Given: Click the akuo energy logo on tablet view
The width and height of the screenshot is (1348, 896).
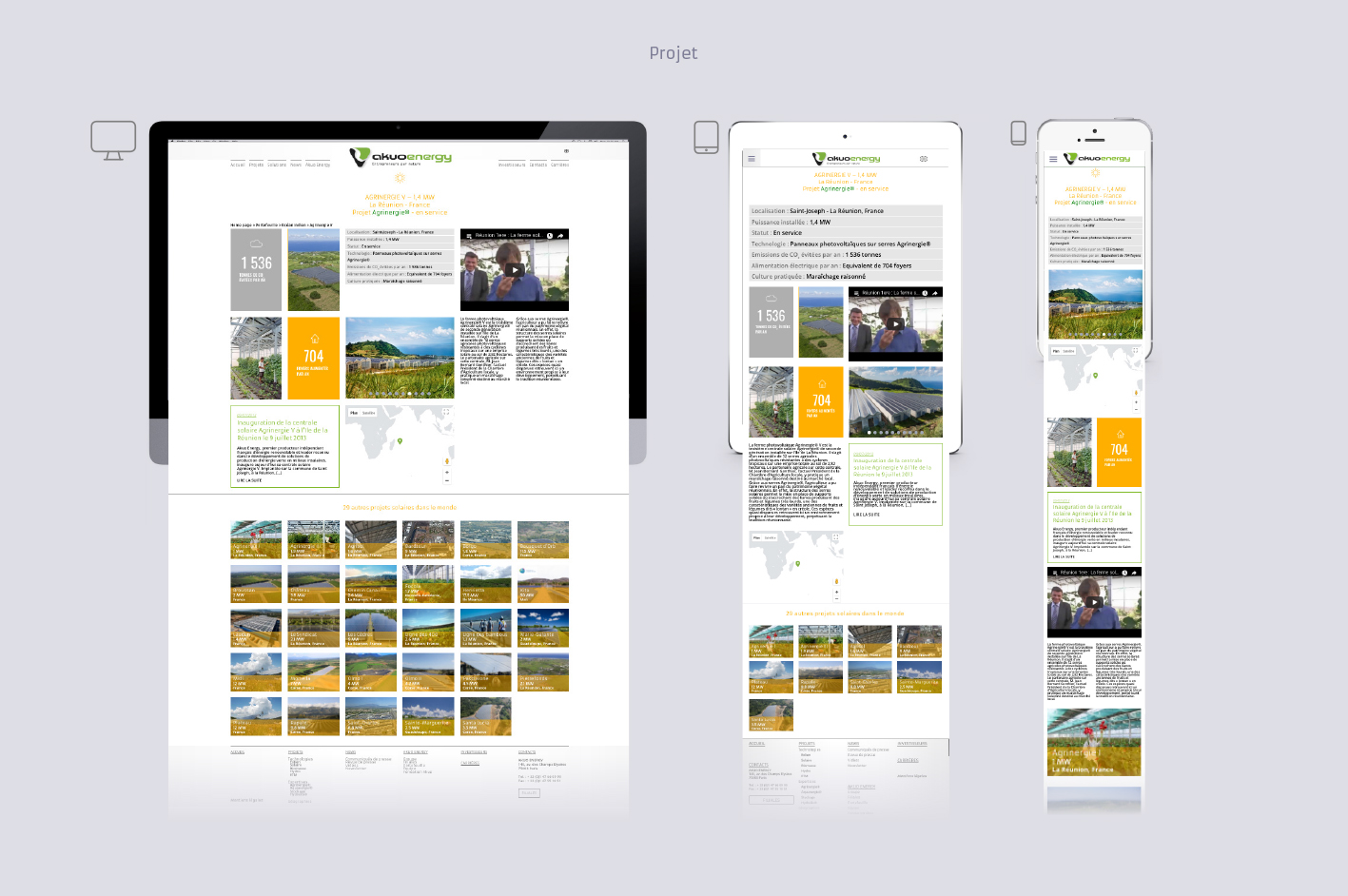Looking at the screenshot, I should (847, 159).
